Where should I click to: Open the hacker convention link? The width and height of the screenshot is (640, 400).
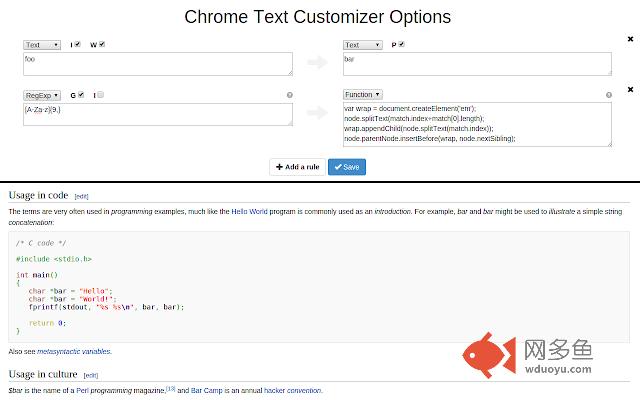tap(293, 391)
